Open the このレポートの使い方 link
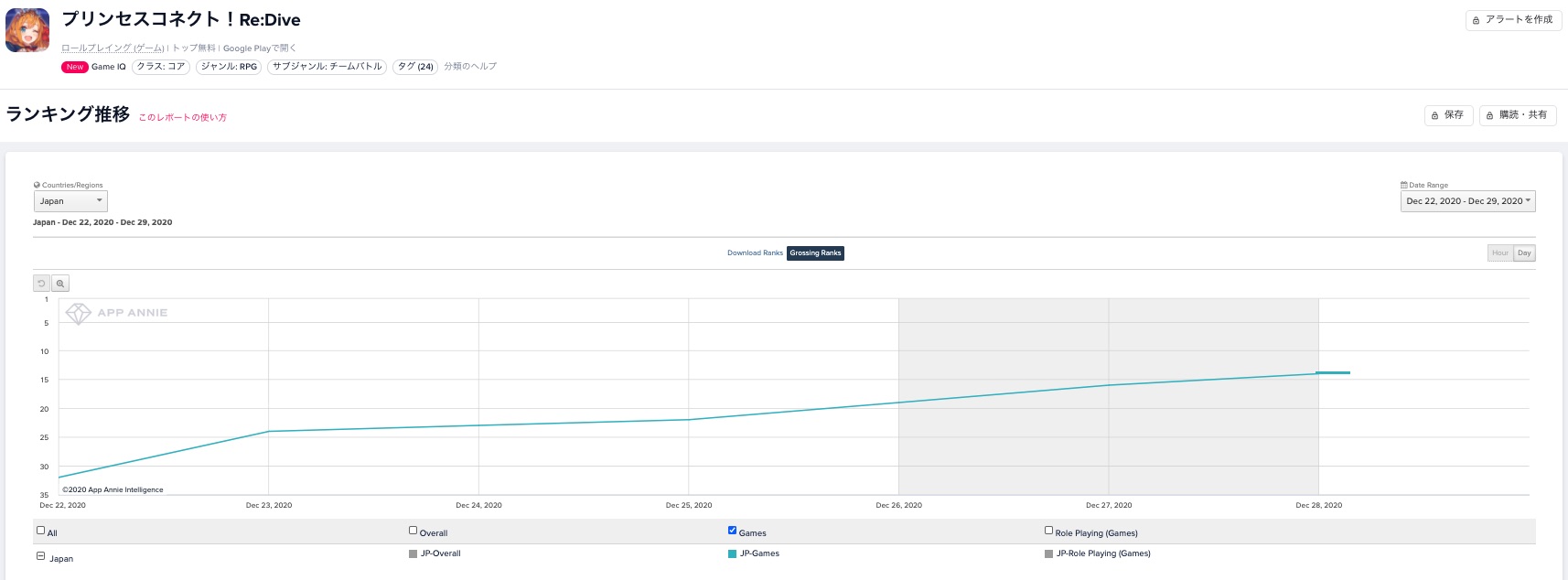This screenshot has height=580, width=1568. tap(183, 118)
